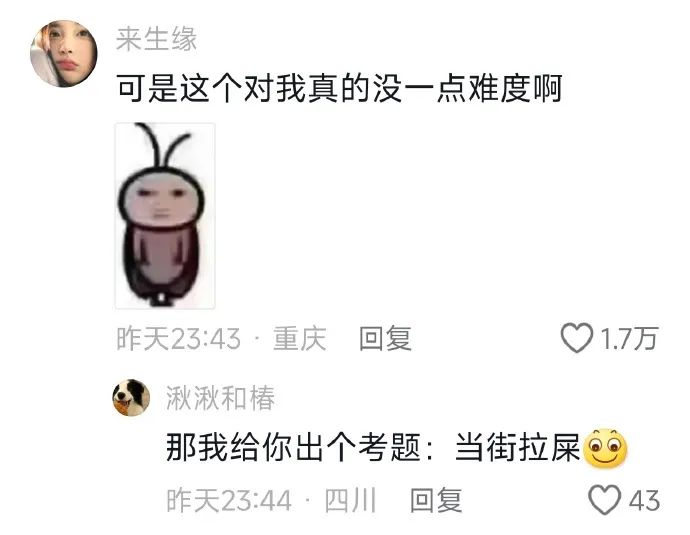Viewport: 690px width, 535px height.
Task: Tap the smiling emoji in the reply
Action: click(x=605, y=448)
